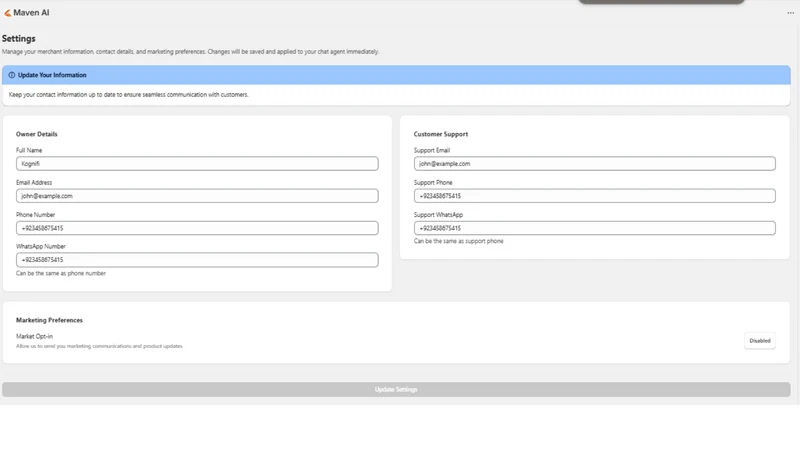Toggle the Market Opt-in Disabled button
800x450 pixels.
point(760,341)
